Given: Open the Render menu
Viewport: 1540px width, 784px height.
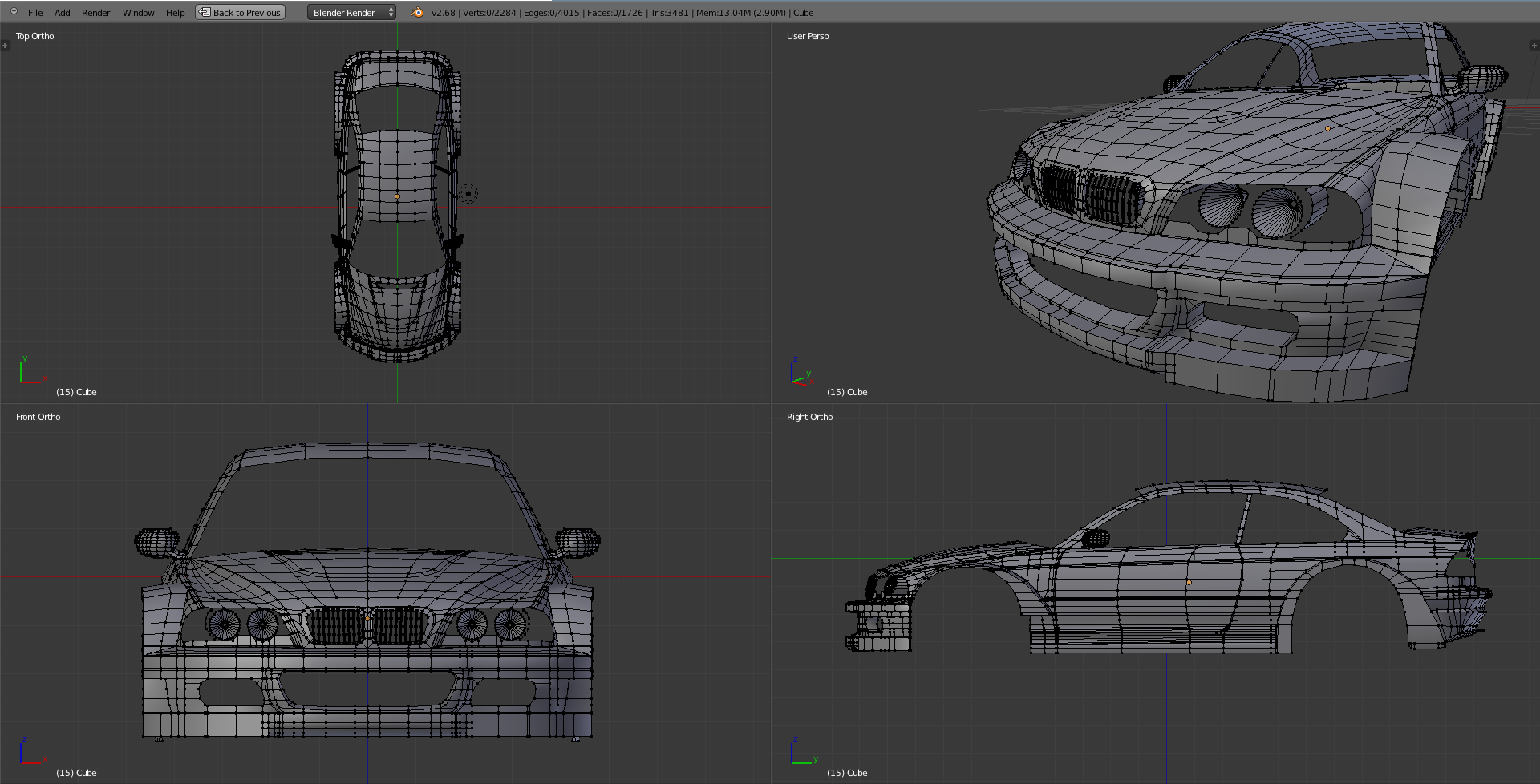Looking at the screenshot, I should click(x=96, y=13).
